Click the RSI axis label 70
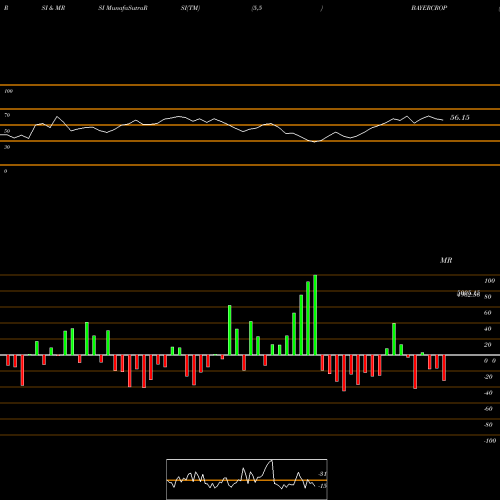500x500 pixels. 7,115
